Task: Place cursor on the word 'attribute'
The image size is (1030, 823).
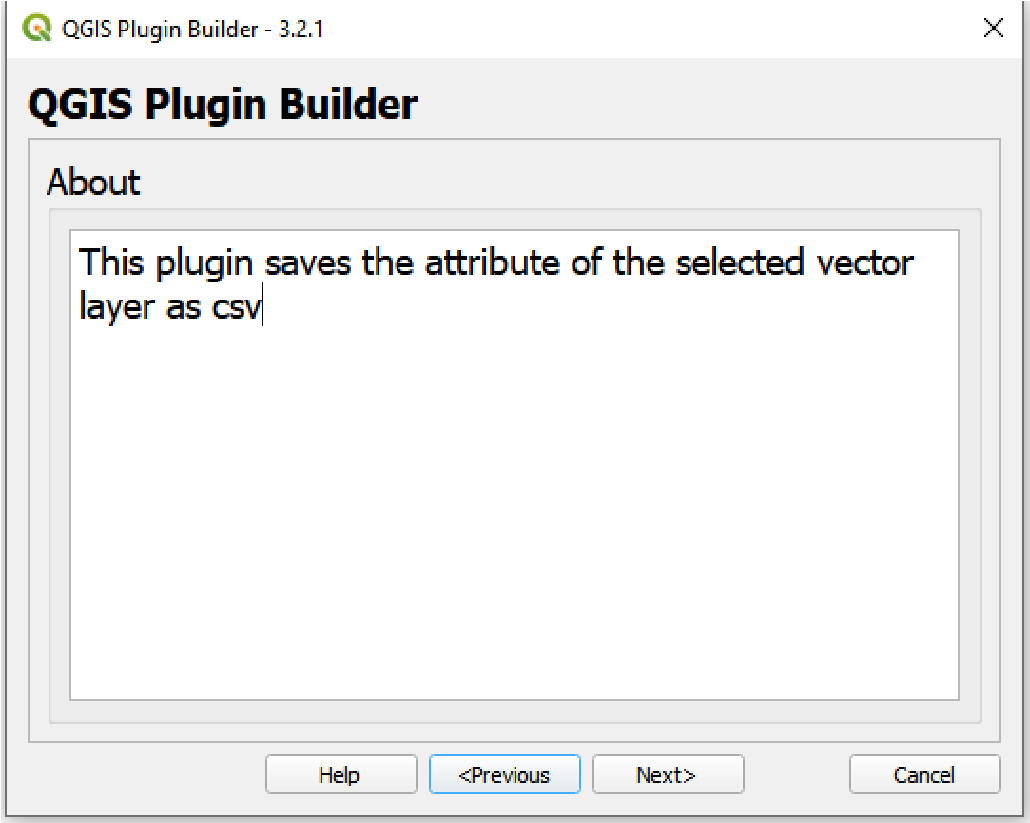Action: pos(492,263)
